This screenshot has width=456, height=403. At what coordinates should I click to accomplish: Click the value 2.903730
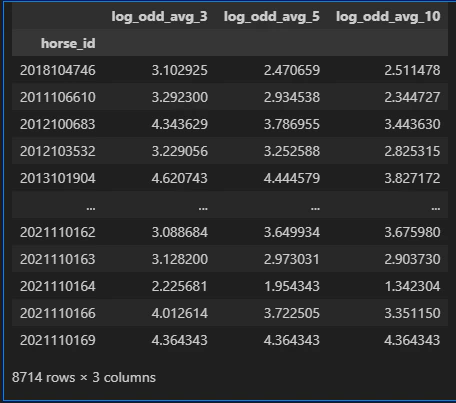pos(412,259)
